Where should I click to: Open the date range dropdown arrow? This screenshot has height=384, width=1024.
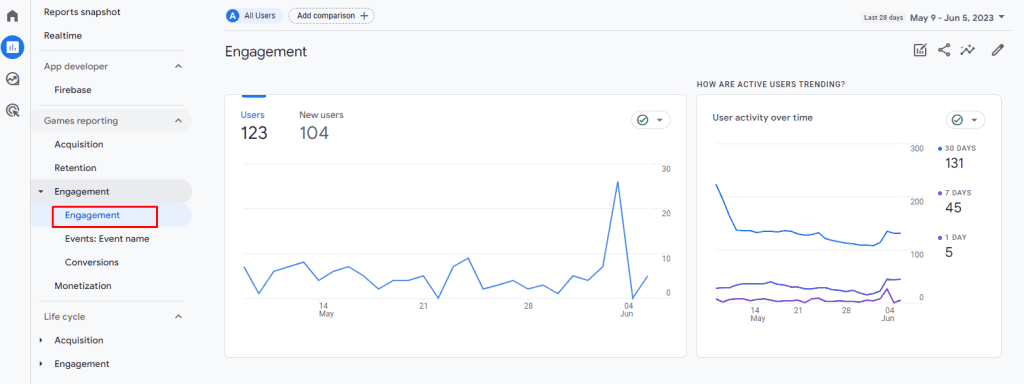(x=1002, y=17)
